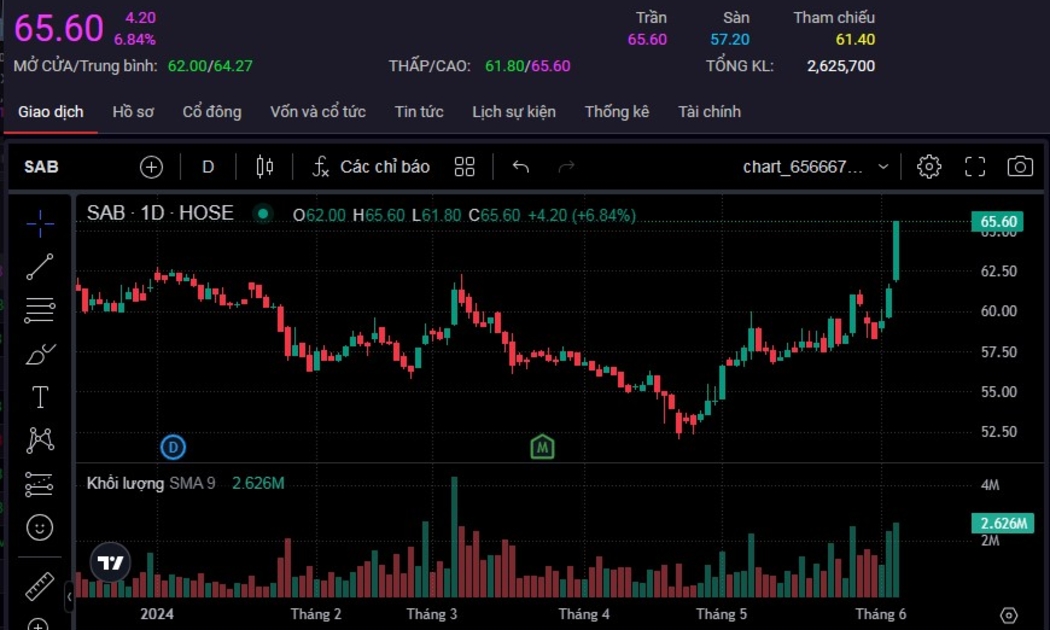Open the candlestick chart type selector
This screenshot has height=630, width=1050.
pos(264,167)
